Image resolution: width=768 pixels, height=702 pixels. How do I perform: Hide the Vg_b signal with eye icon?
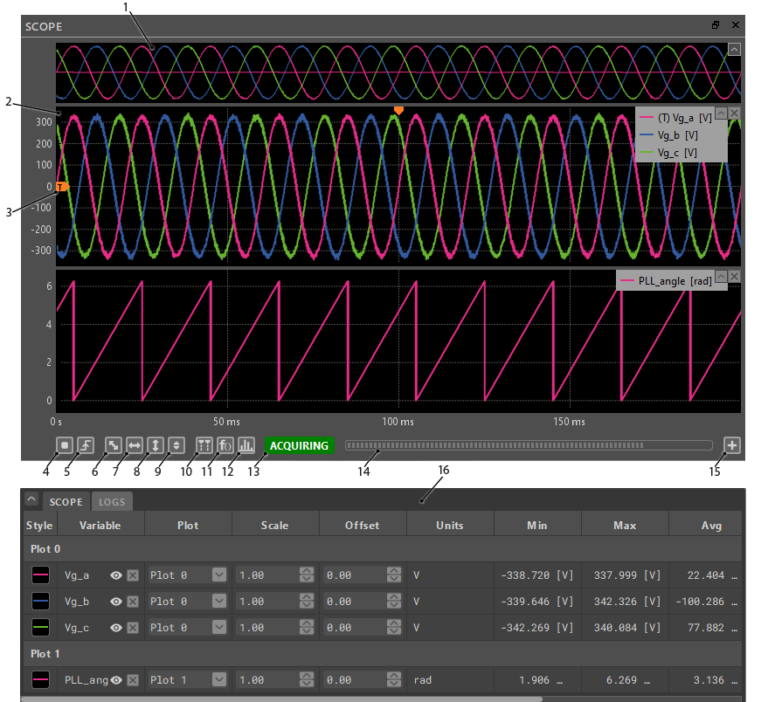116,601
